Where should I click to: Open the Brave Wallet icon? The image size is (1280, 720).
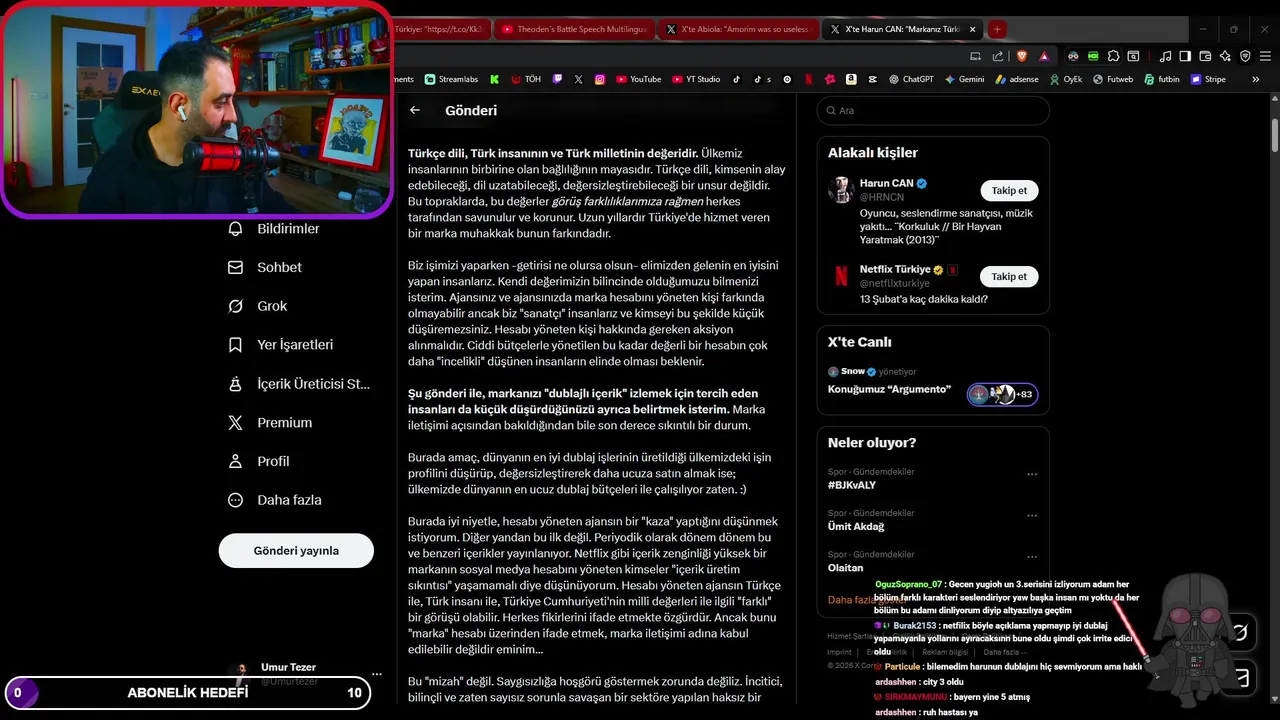tap(1206, 56)
